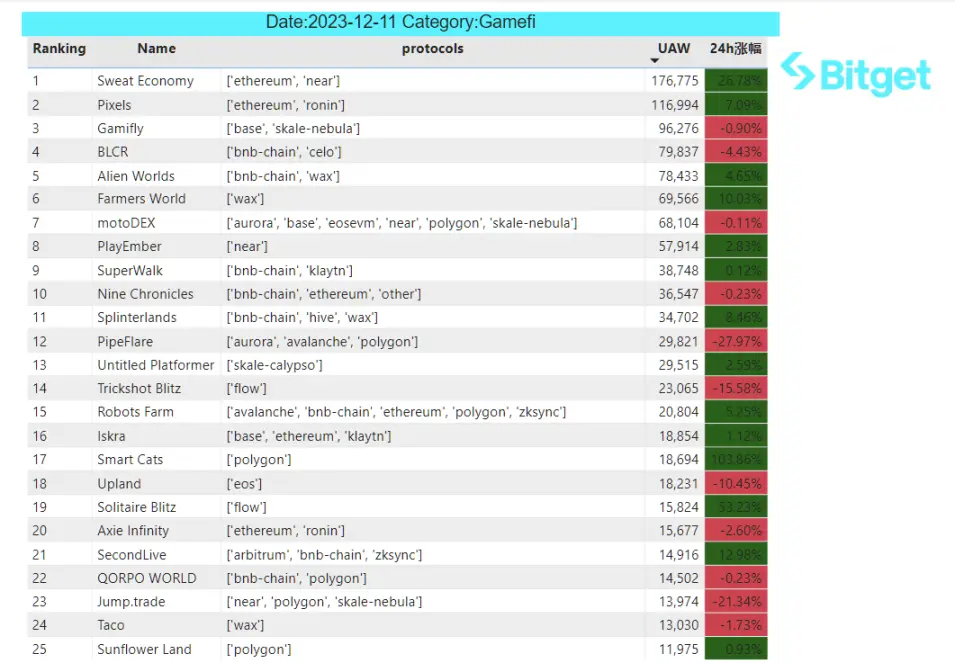The height and width of the screenshot is (663, 955).
Task: Click Sunflower Land row name
Action: click(144, 650)
